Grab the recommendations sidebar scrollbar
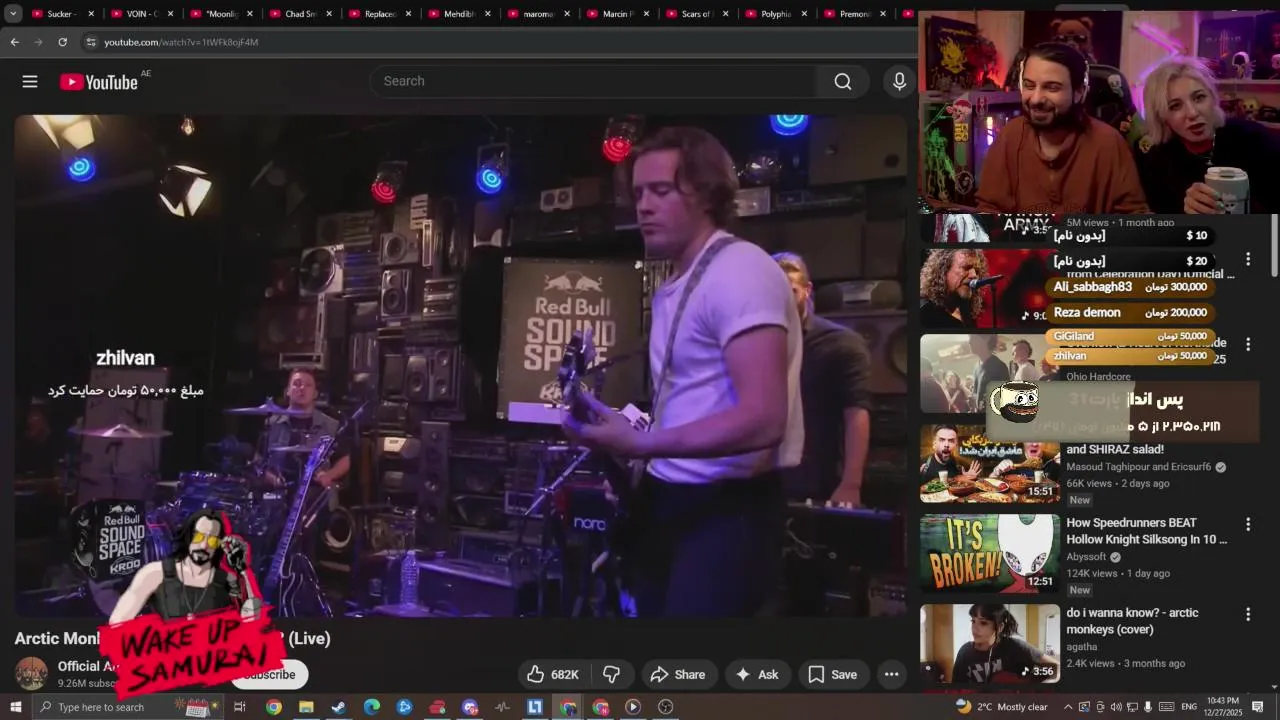This screenshot has width=1280, height=720. tap(1274, 245)
